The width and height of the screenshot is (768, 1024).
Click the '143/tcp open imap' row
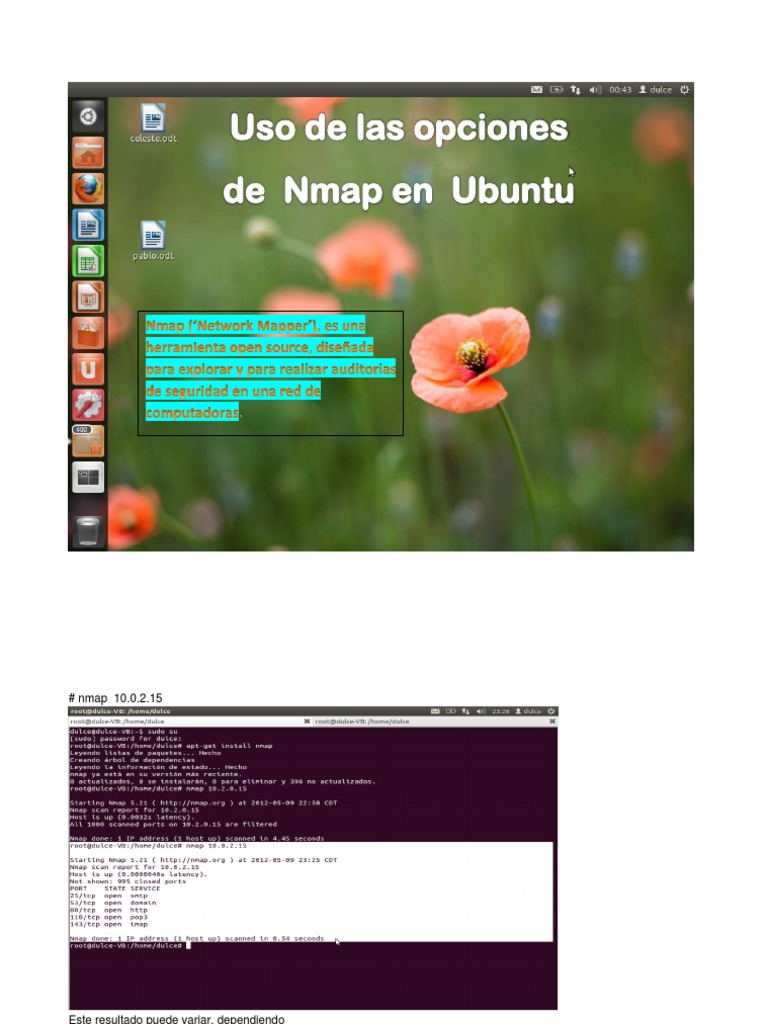click(x=108, y=925)
